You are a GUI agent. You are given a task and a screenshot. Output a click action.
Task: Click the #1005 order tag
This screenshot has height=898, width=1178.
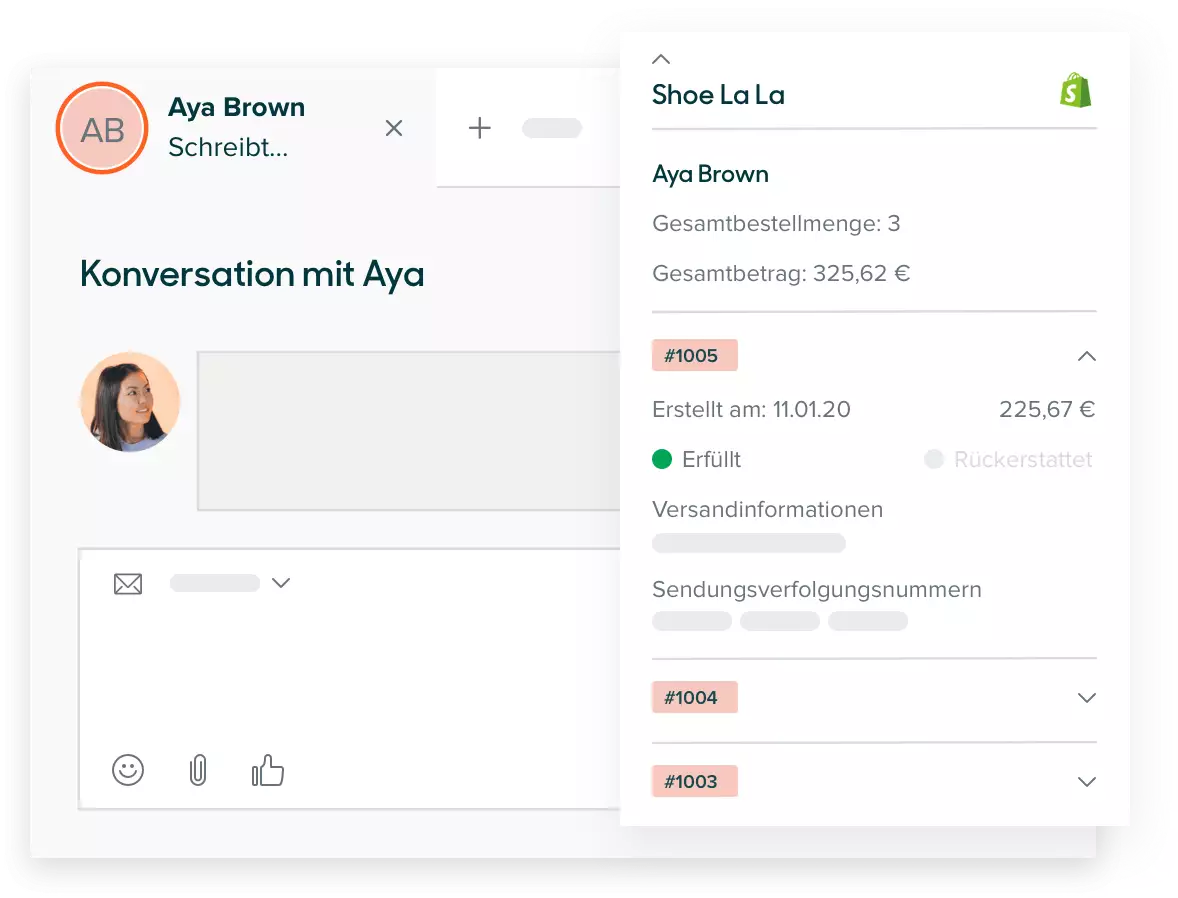pos(695,355)
